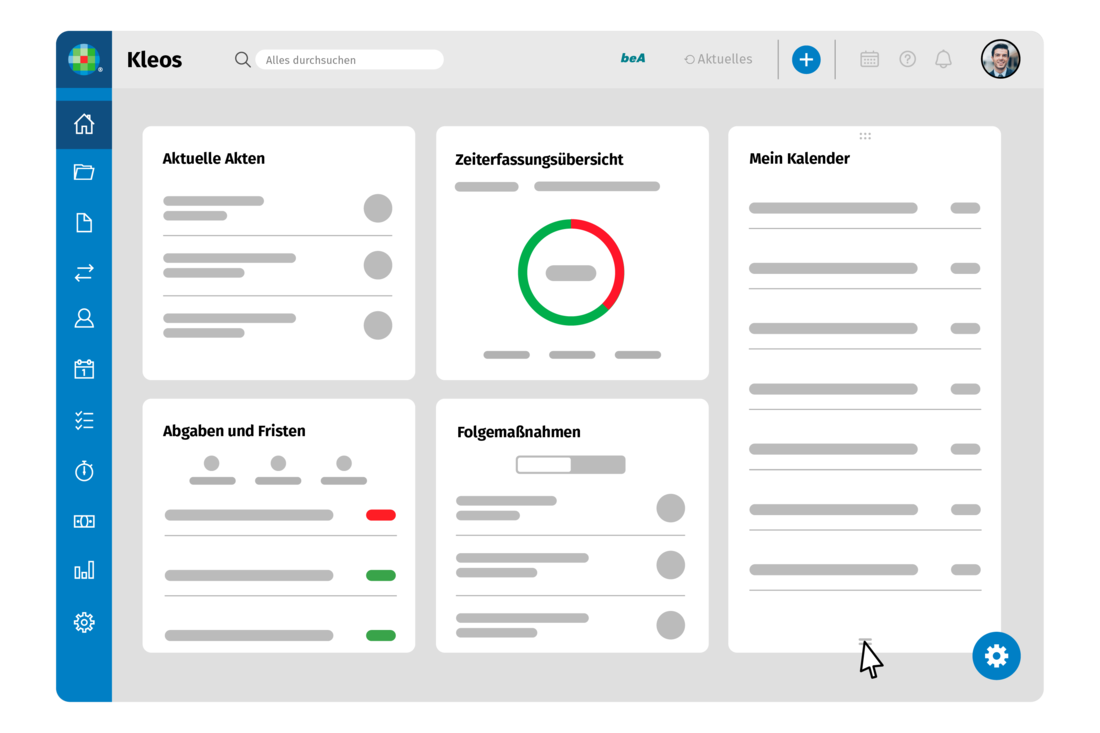Click the Alles durchsuchen search field
Viewport: 1100px width, 733px height.
(349, 60)
